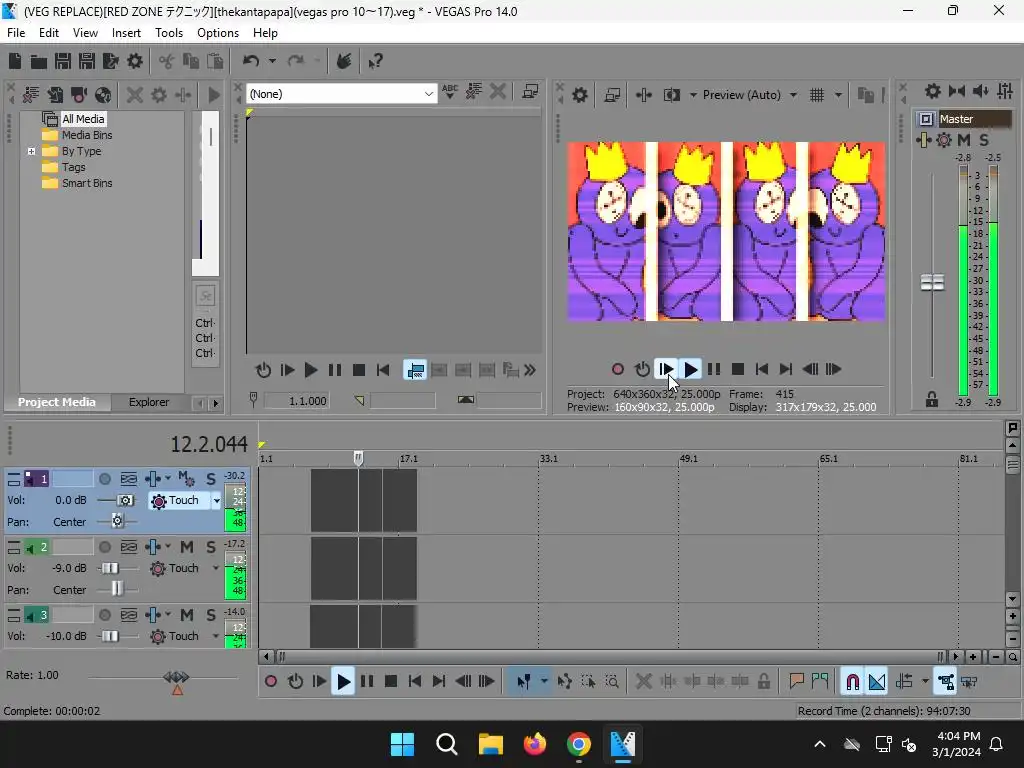
Task: Click the trimmer timecode field 1.1.000
Action: point(296,401)
